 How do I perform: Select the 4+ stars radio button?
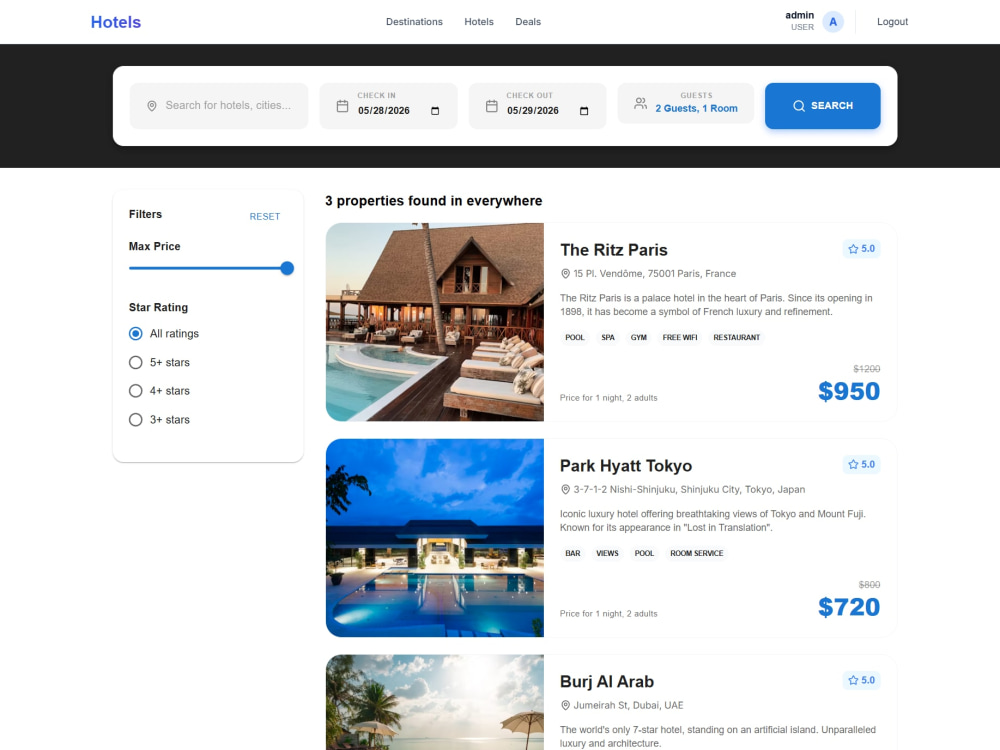pyautogui.click(x=135, y=391)
